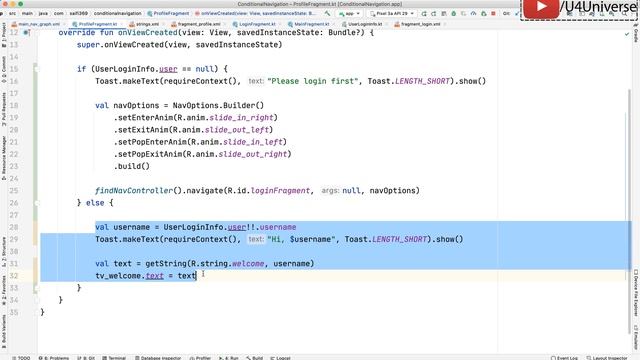
Task: Open the Logcat tool window
Action: click(280, 358)
